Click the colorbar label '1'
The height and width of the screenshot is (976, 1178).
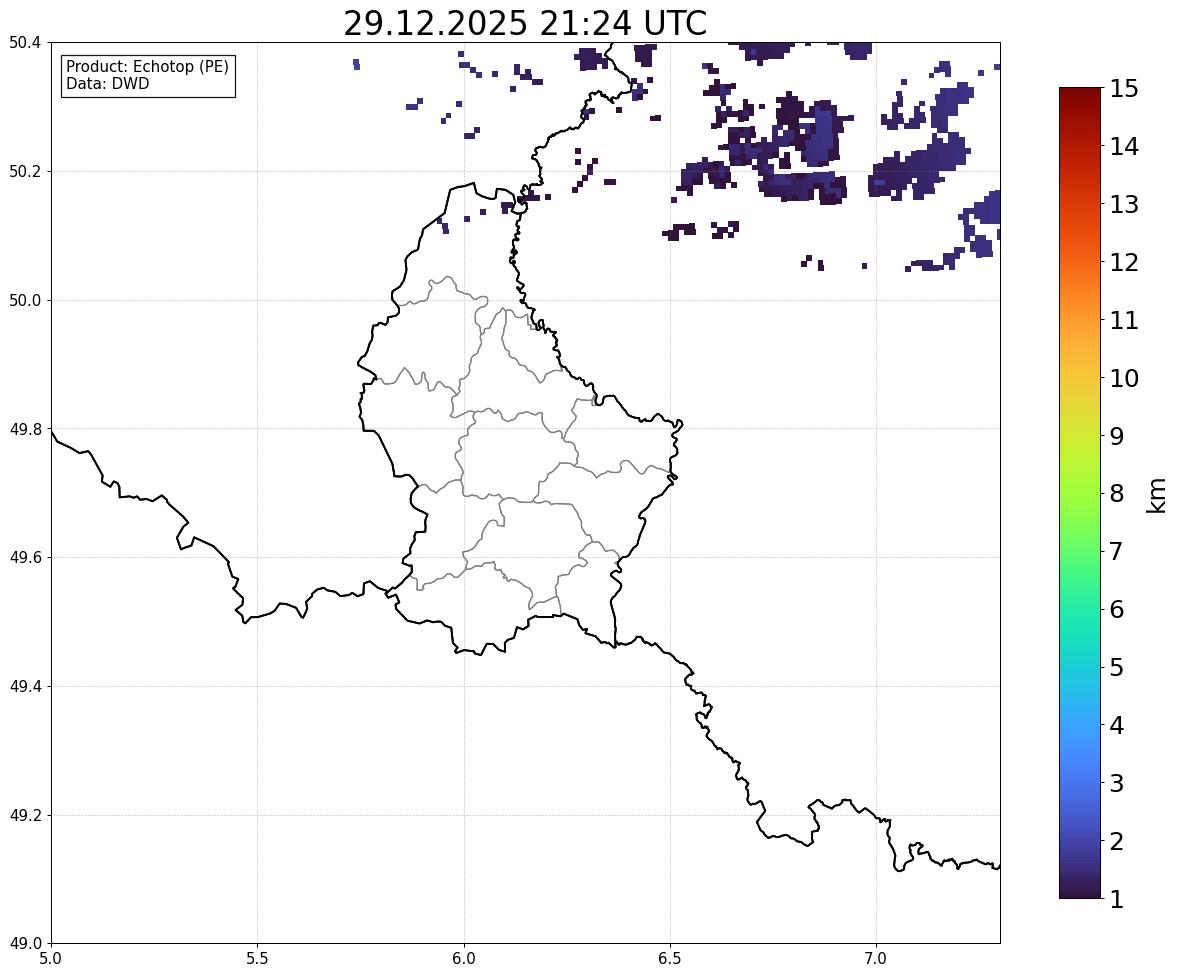[x=1117, y=899]
